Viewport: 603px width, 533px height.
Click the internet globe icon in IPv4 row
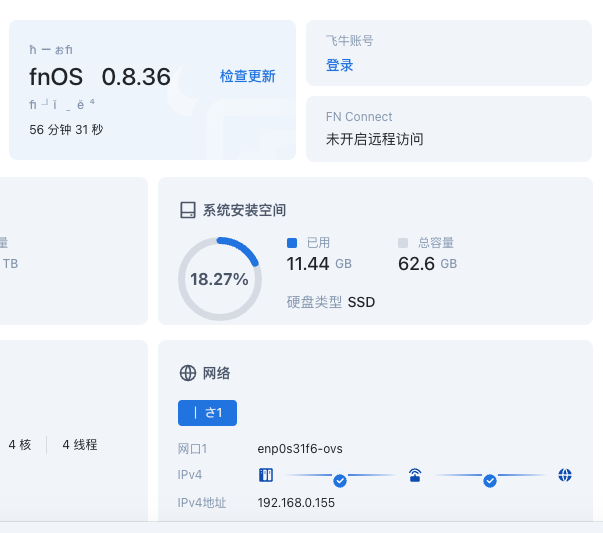(565, 475)
